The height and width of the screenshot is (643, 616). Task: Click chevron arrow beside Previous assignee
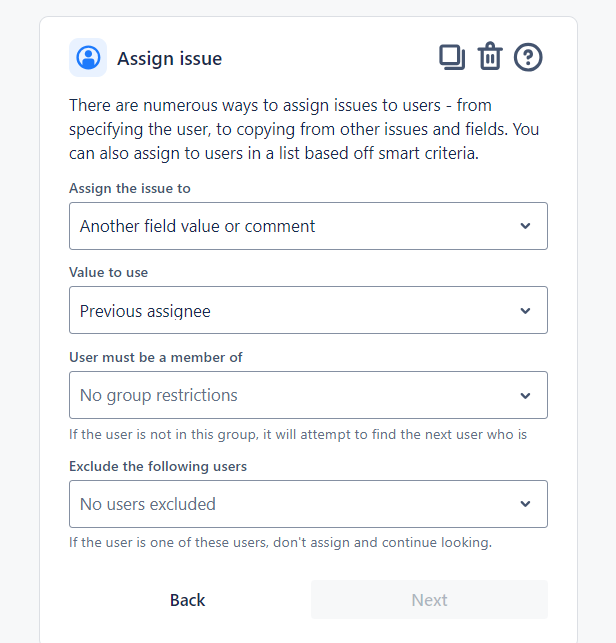click(526, 311)
